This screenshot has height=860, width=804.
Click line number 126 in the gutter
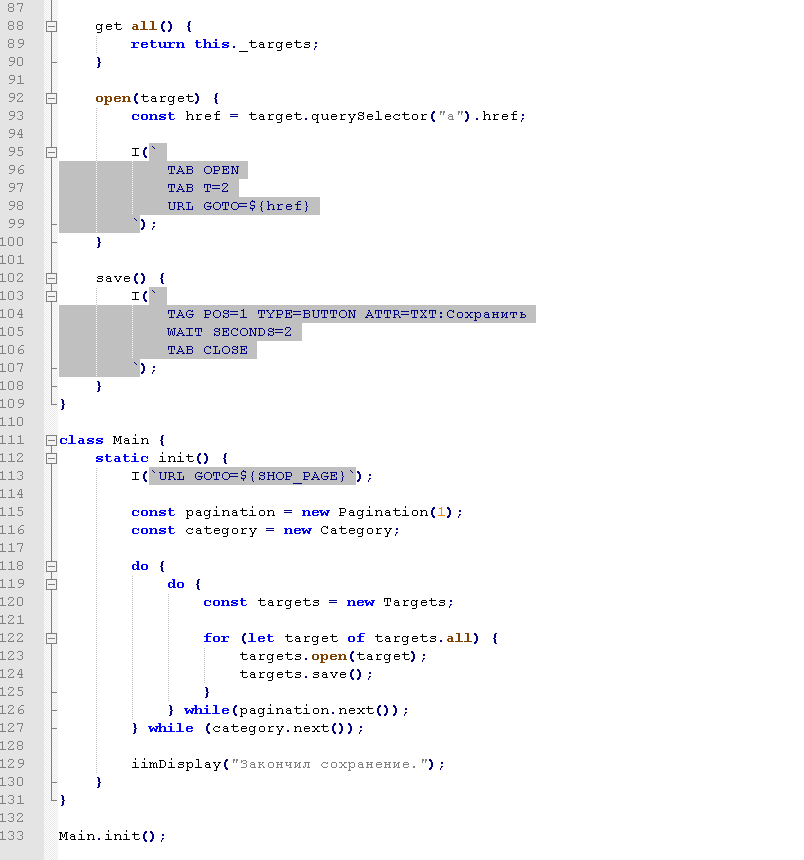[12, 710]
